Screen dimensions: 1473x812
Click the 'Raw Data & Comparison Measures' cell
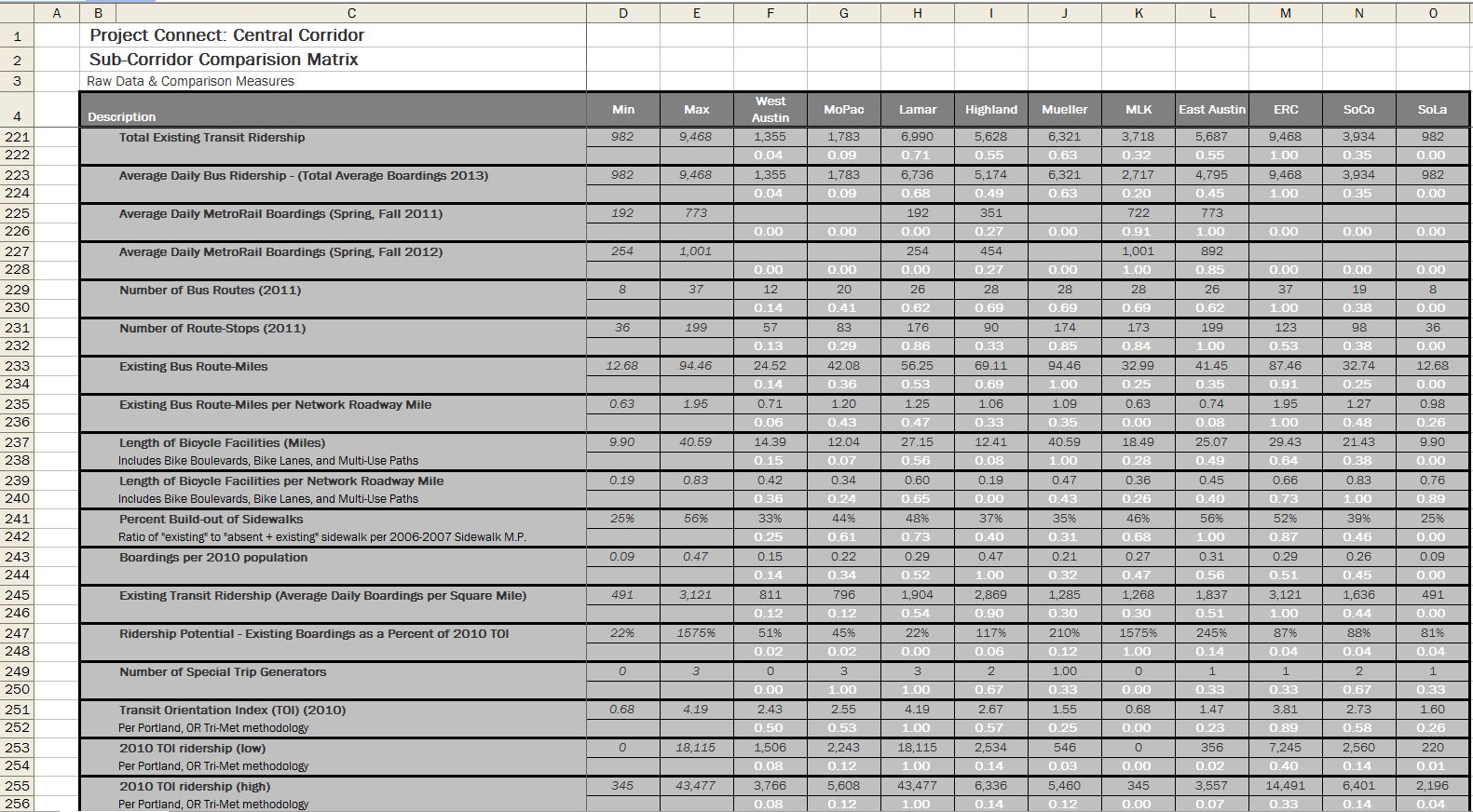(x=190, y=81)
